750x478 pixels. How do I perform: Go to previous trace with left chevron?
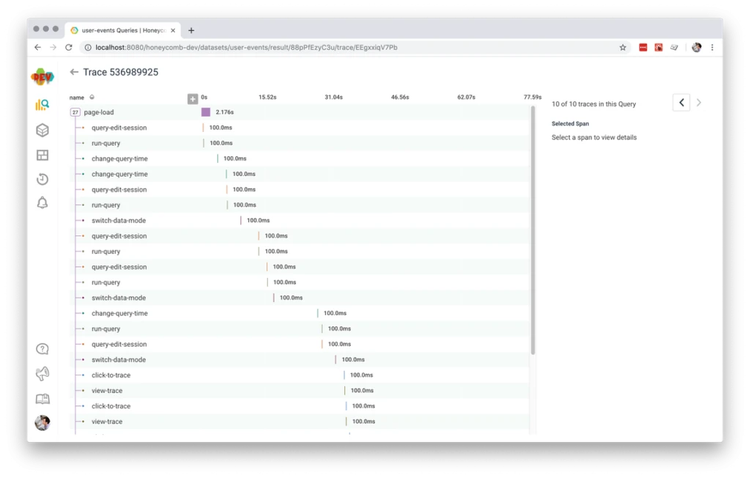pyautogui.click(x=682, y=102)
